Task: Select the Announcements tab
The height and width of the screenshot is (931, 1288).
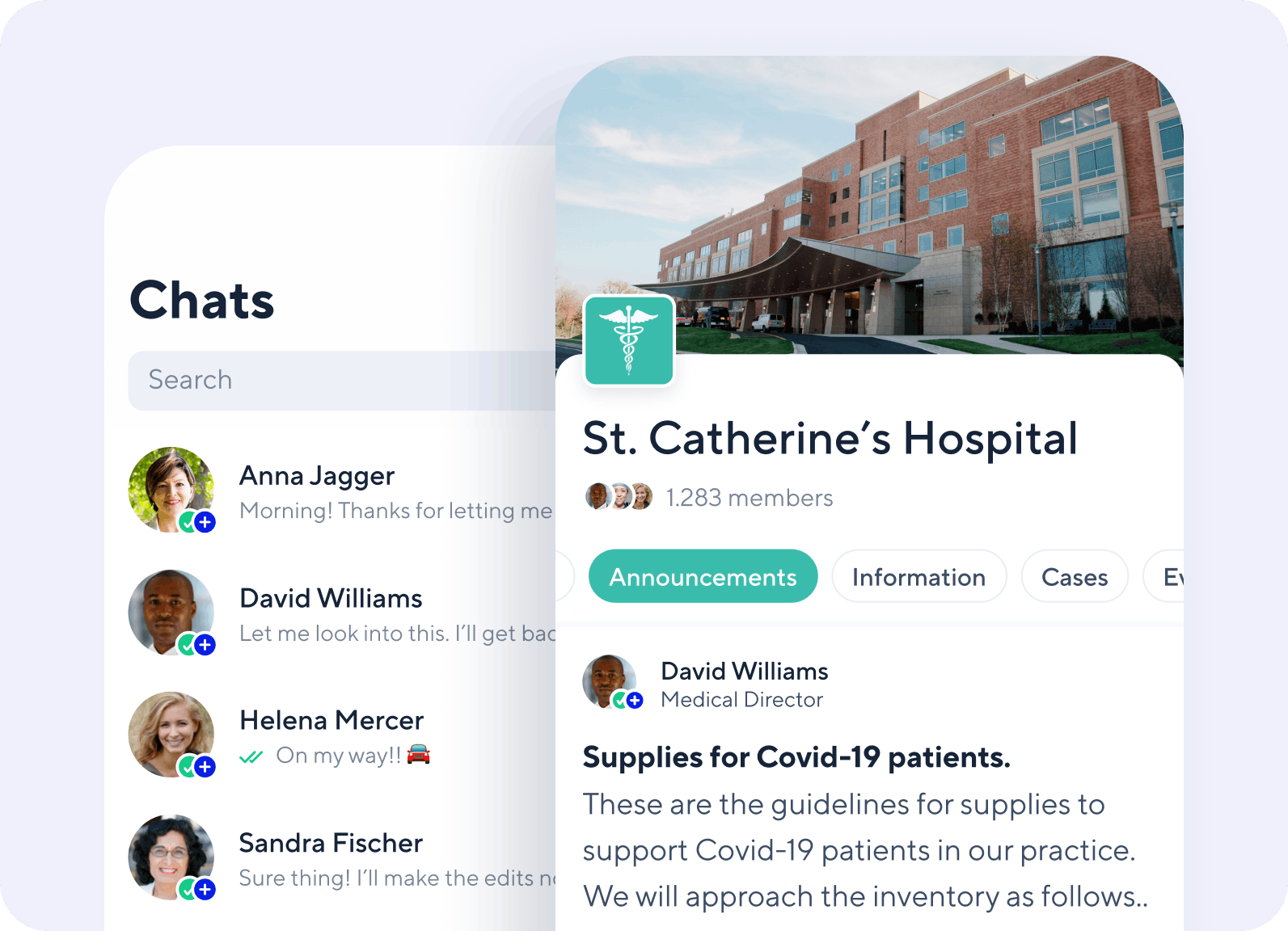Action: click(703, 576)
